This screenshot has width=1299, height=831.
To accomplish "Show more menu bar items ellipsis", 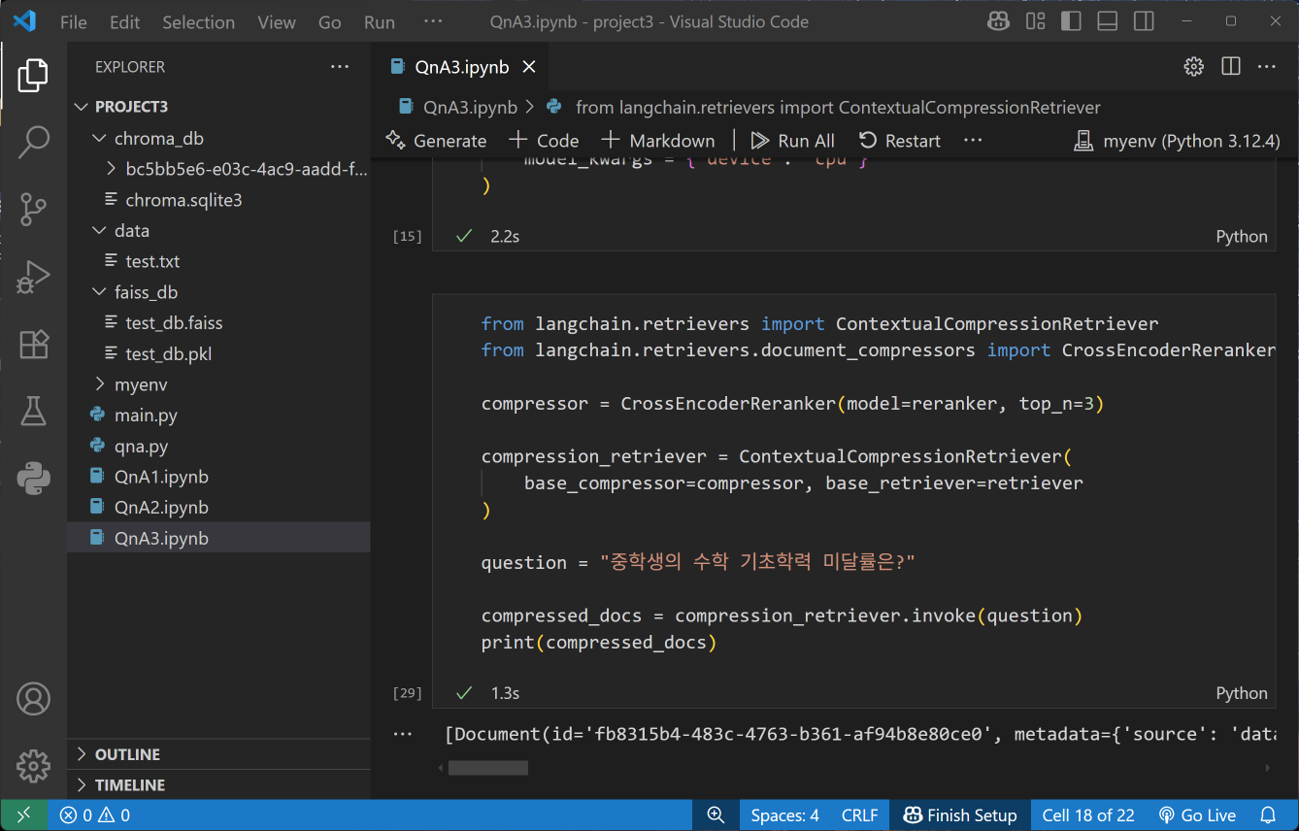I will click(433, 22).
